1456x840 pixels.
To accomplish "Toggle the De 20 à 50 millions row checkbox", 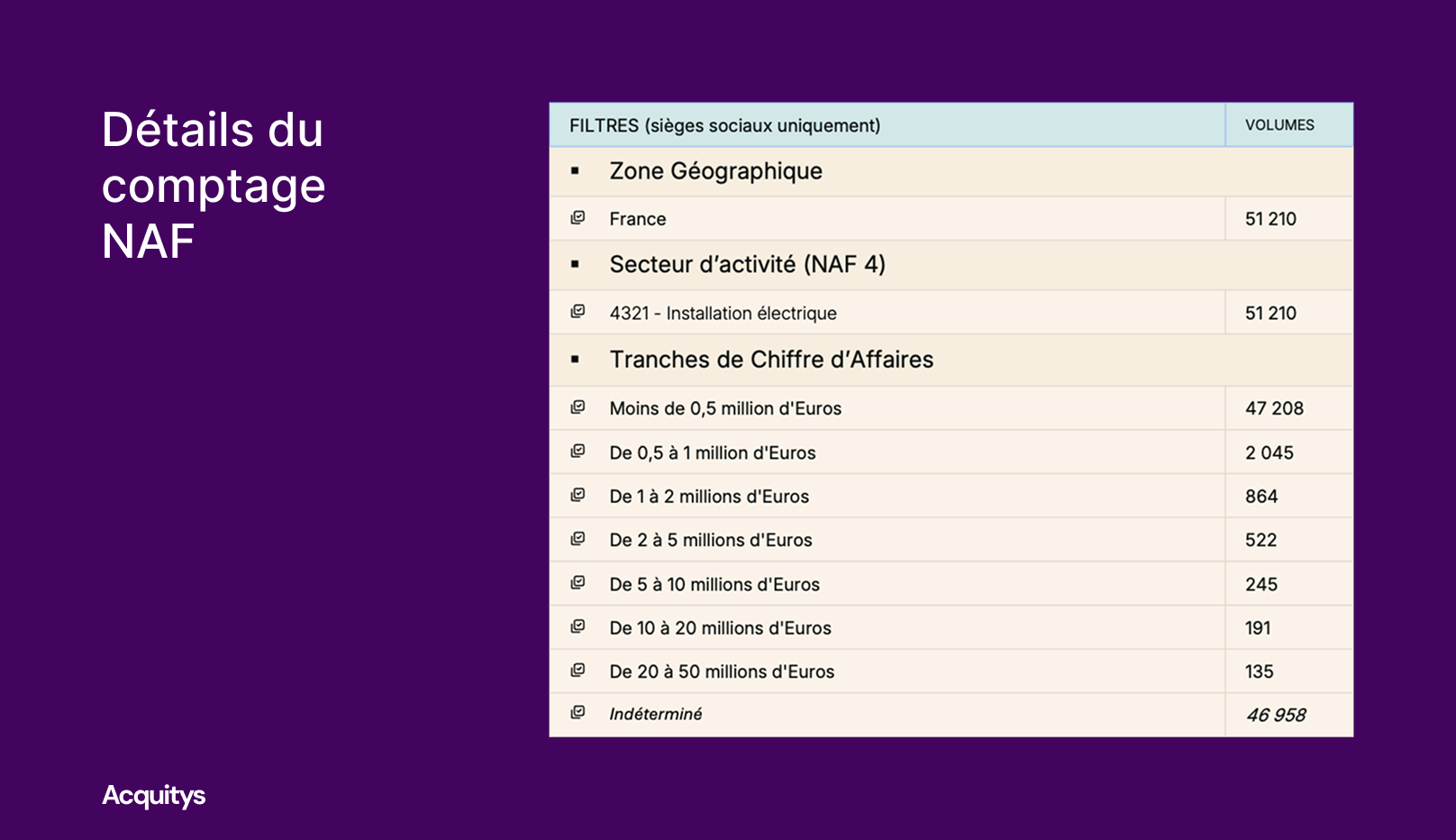I will [578, 671].
